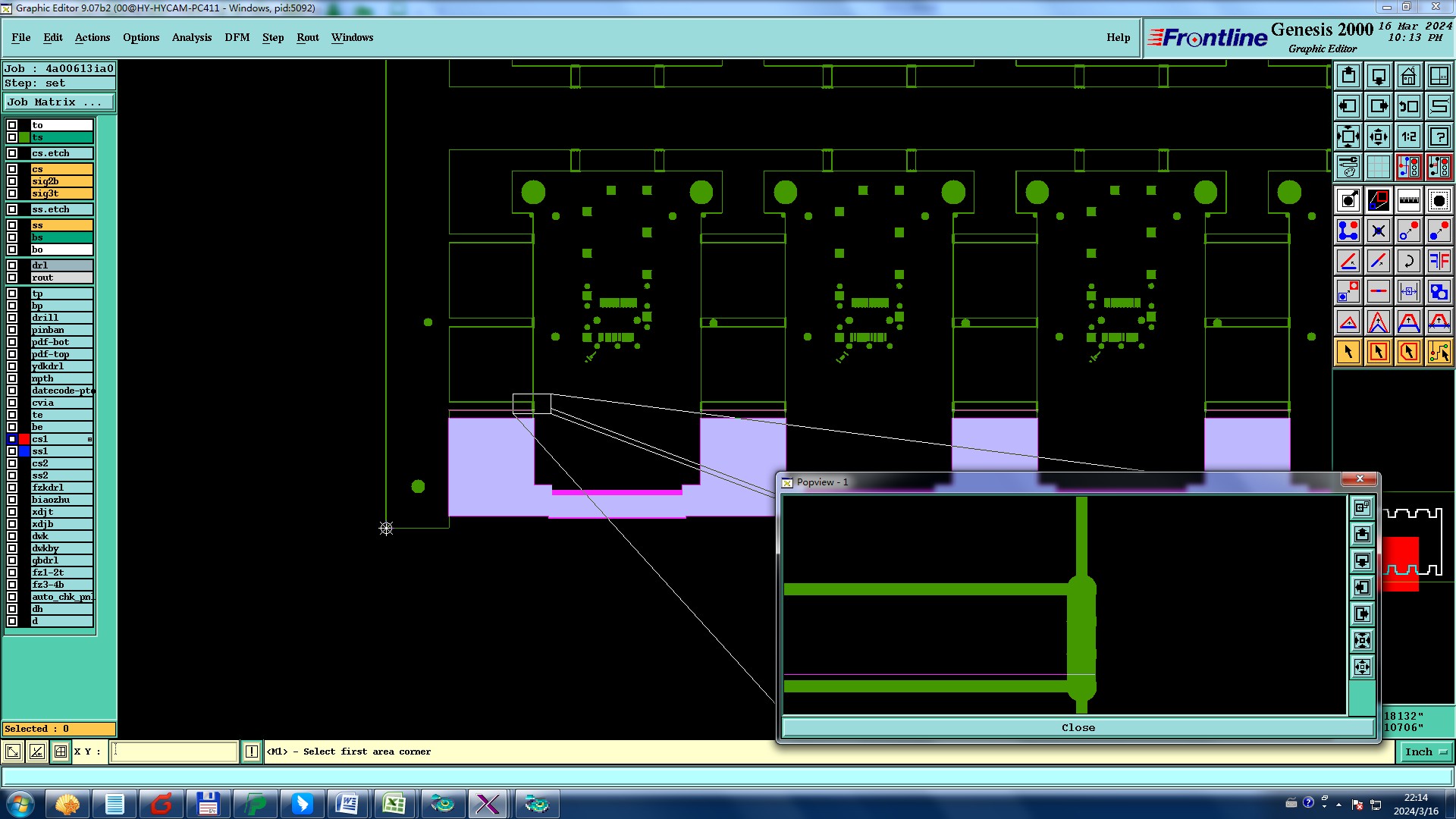1456x819 pixels.
Task: Open the Job Matrix expander button
Action: tap(59, 102)
